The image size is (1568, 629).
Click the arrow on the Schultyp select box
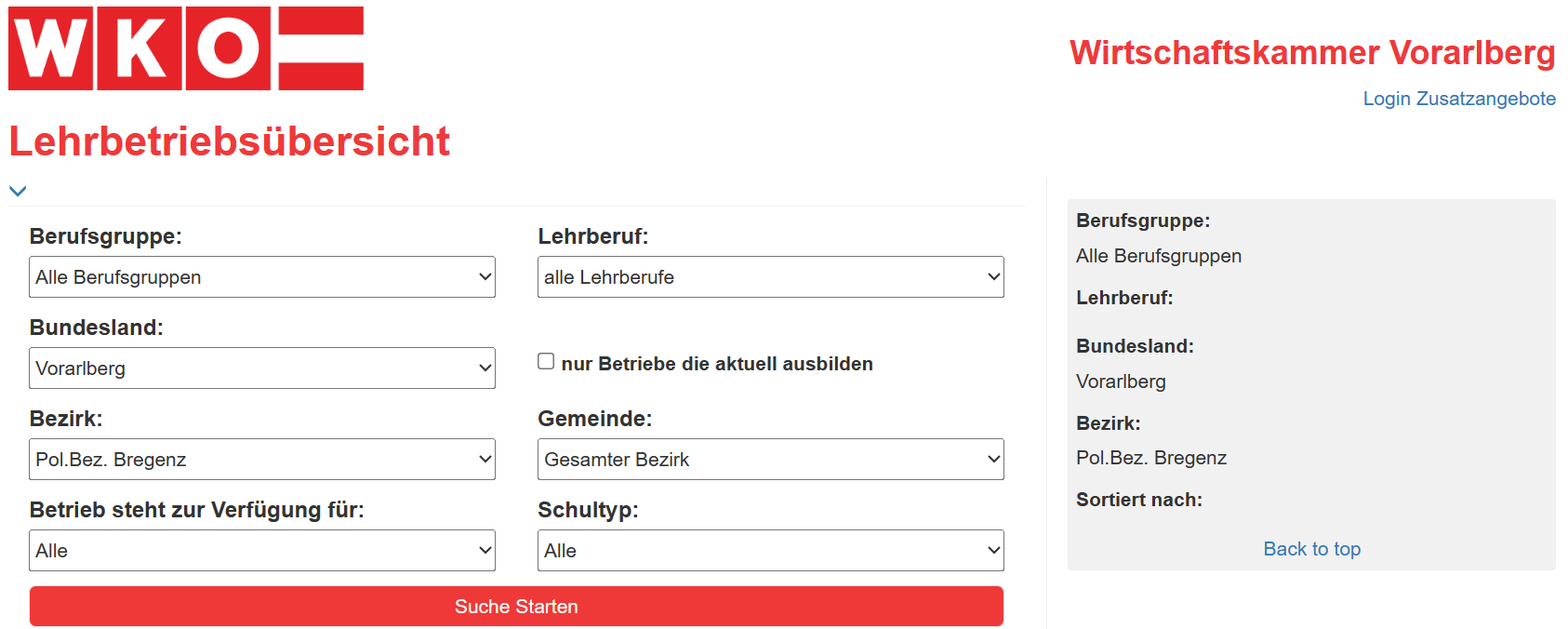click(x=993, y=551)
